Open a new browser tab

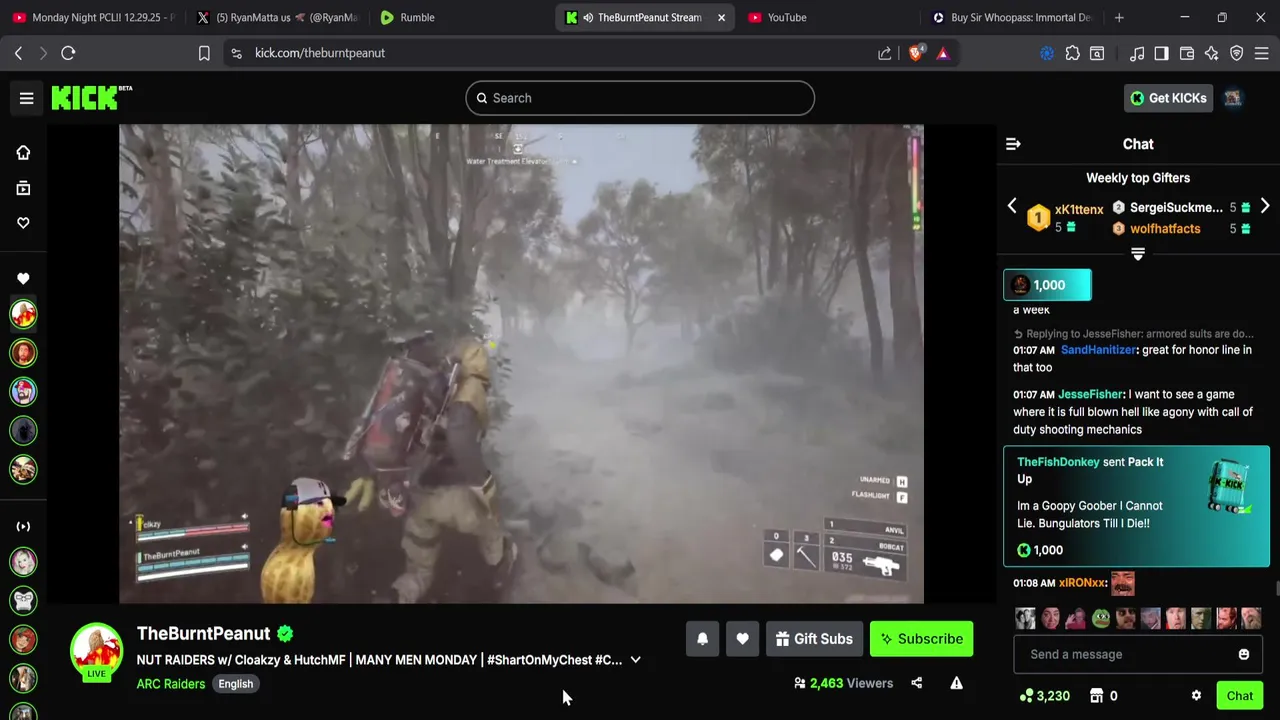pos(1119,17)
